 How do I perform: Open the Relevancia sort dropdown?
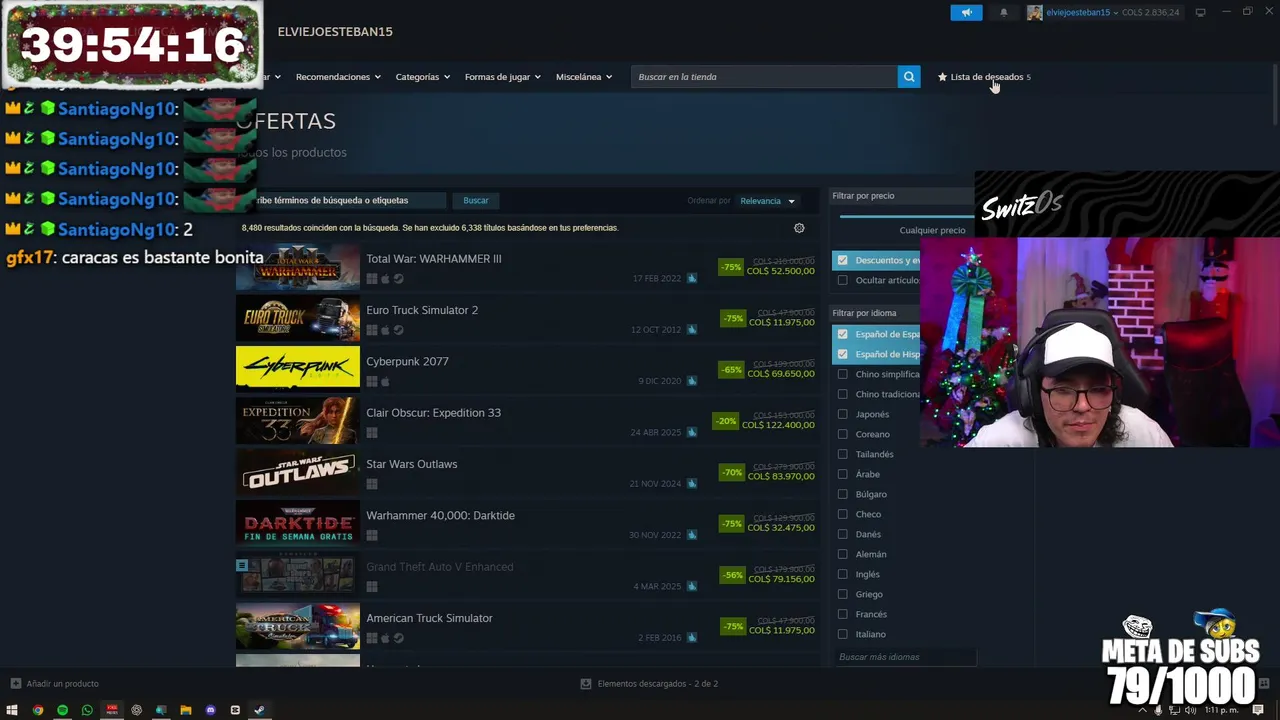point(767,201)
